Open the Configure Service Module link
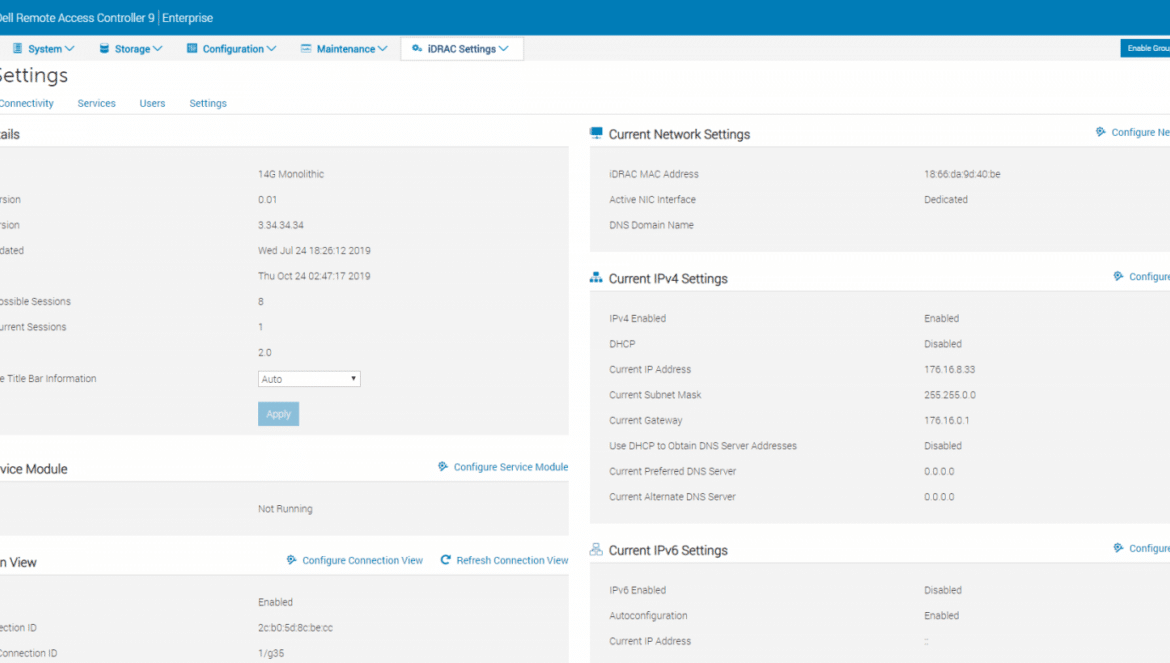 (510, 467)
